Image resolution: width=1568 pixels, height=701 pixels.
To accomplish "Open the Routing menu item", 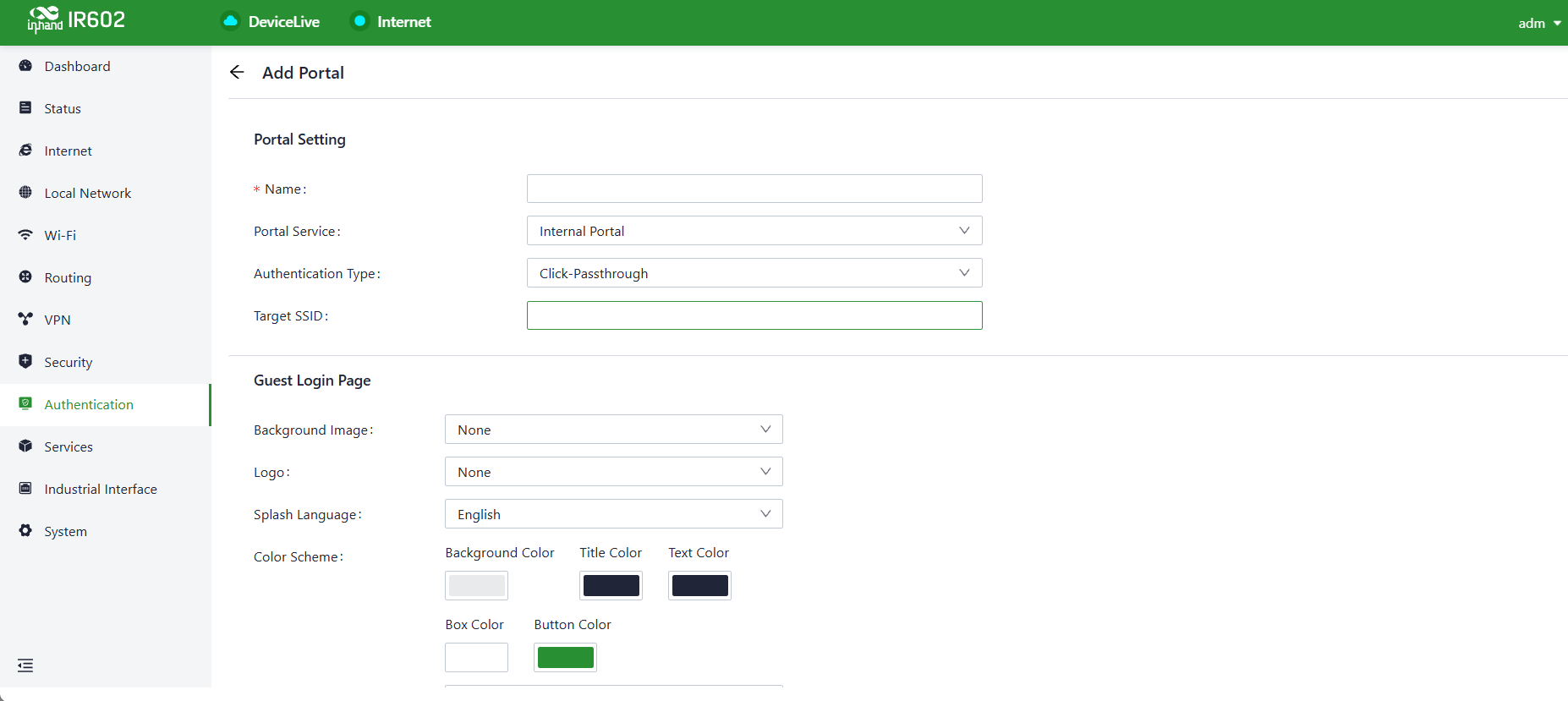I will pyautogui.click(x=105, y=277).
